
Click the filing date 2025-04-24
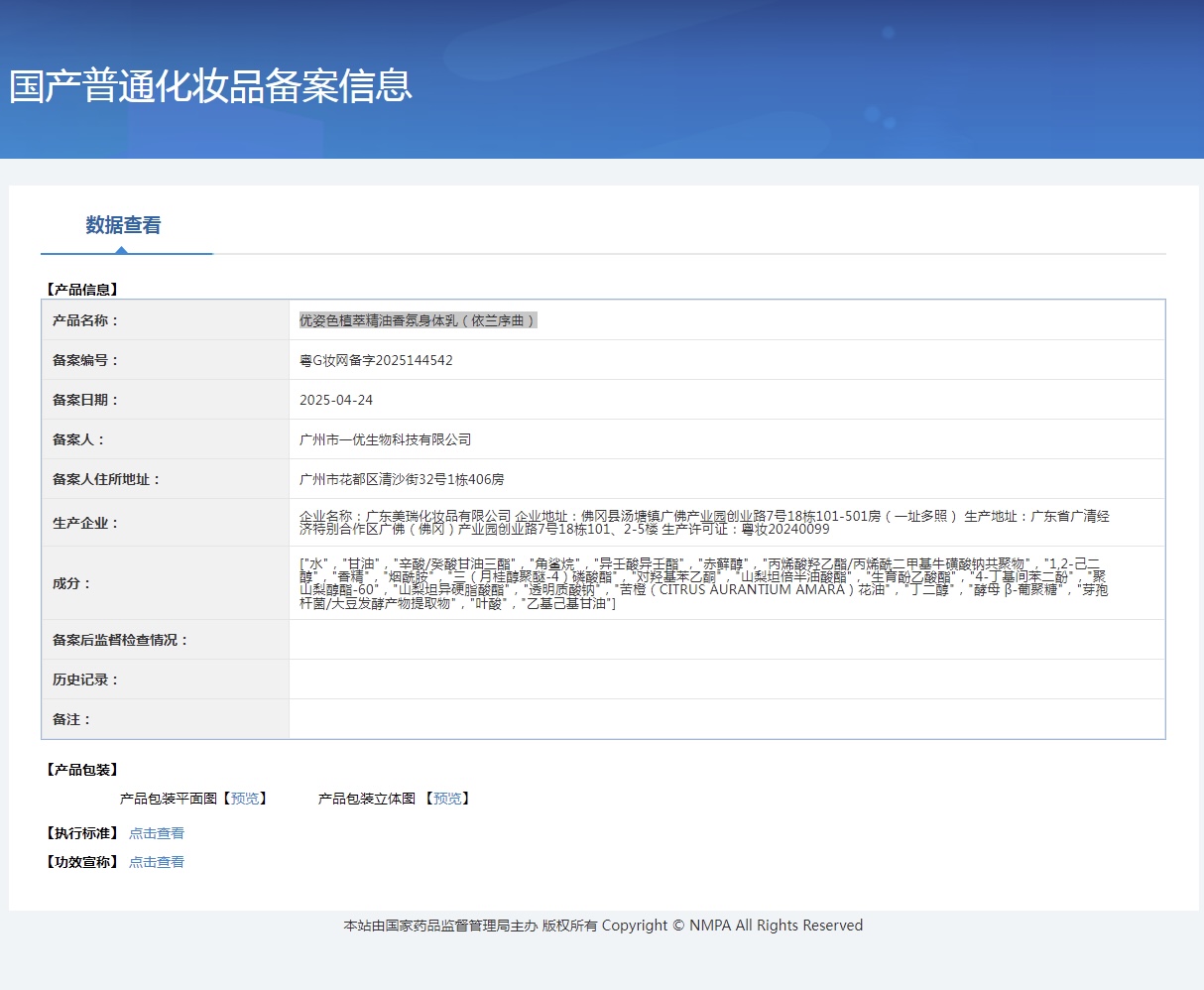[x=336, y=400]
